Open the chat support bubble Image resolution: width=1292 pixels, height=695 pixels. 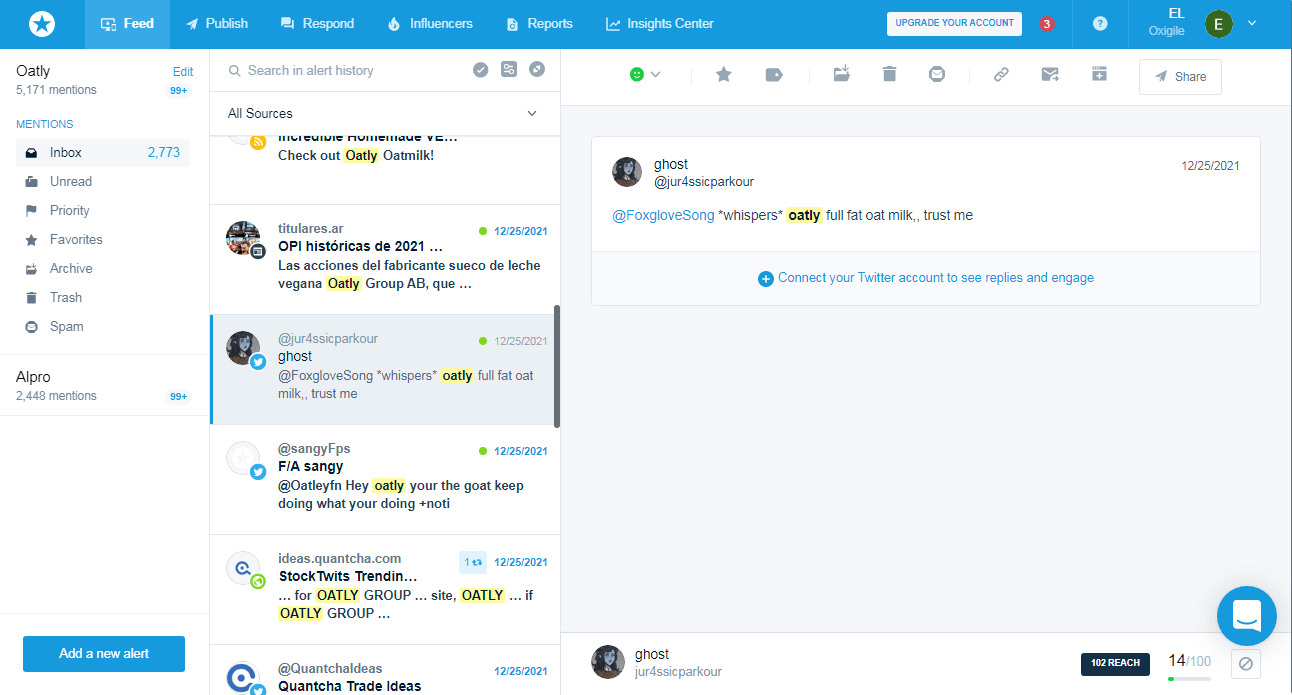(x=1247, y=615)
